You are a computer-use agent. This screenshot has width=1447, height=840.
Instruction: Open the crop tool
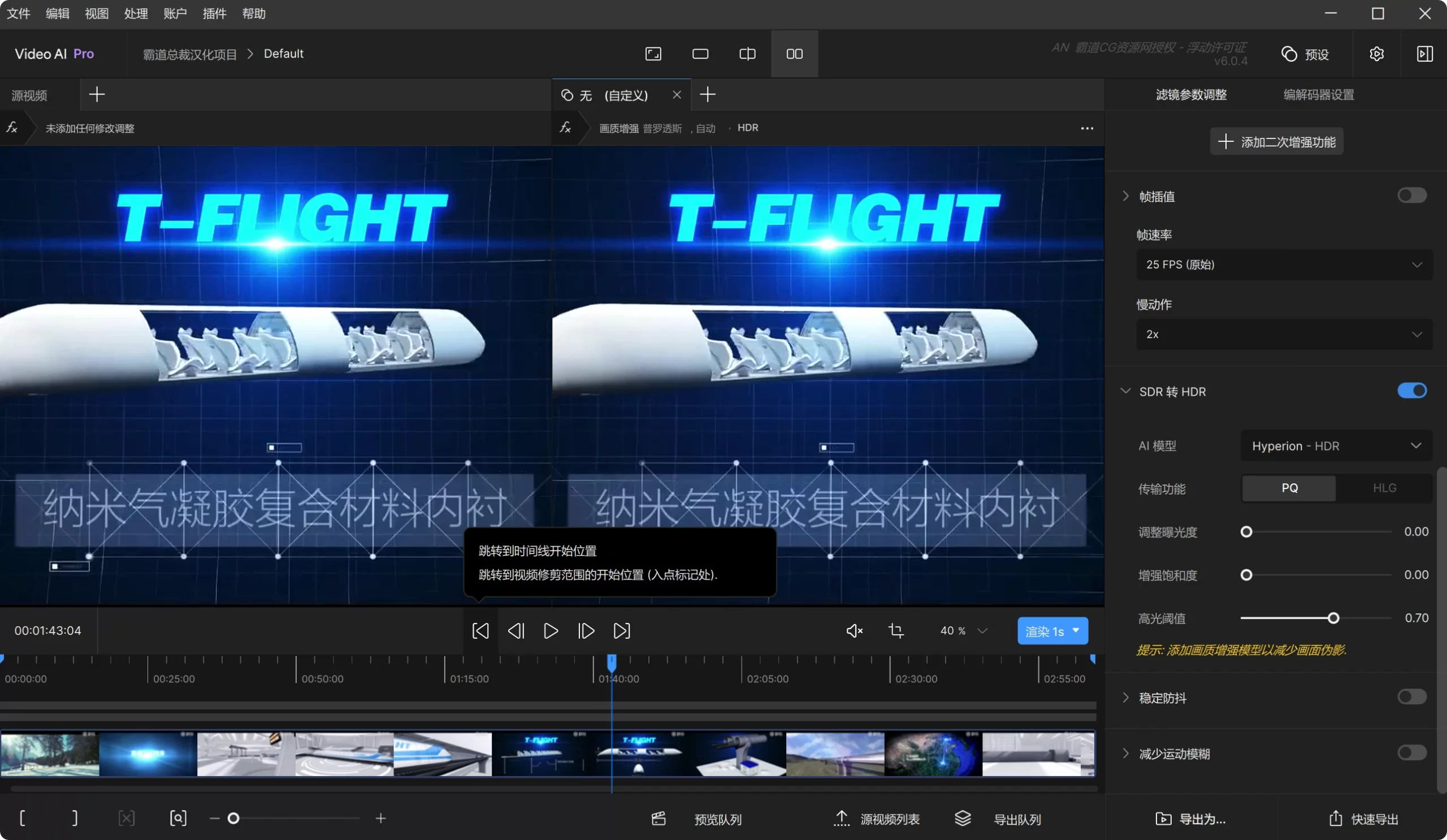tap(896, 630)
